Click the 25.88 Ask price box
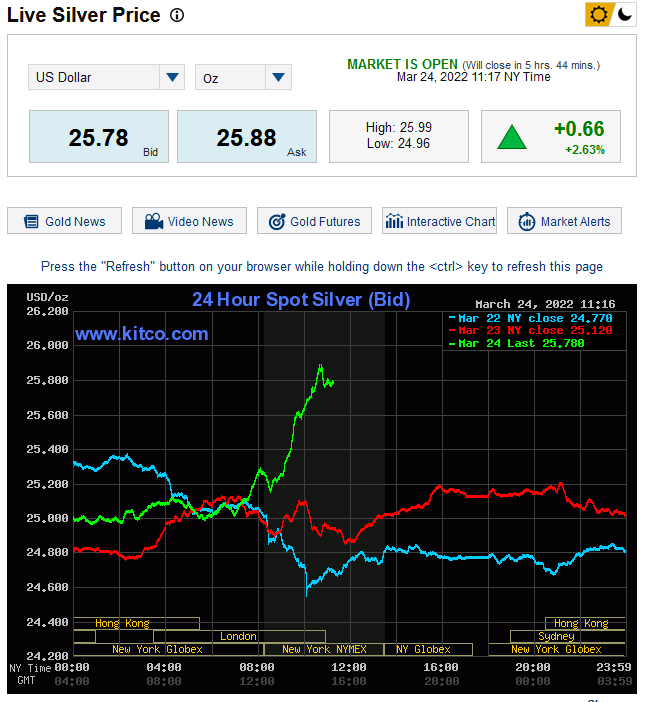652x702 pixels. [247, 137]
